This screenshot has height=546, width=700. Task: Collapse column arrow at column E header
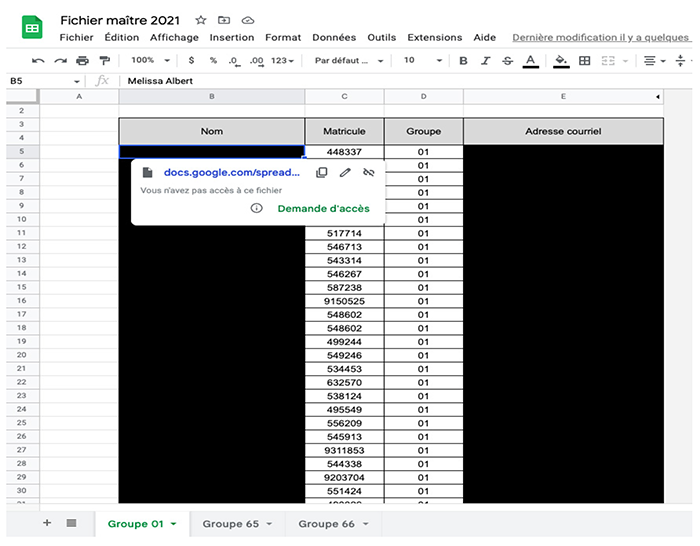tap(658, 96)
